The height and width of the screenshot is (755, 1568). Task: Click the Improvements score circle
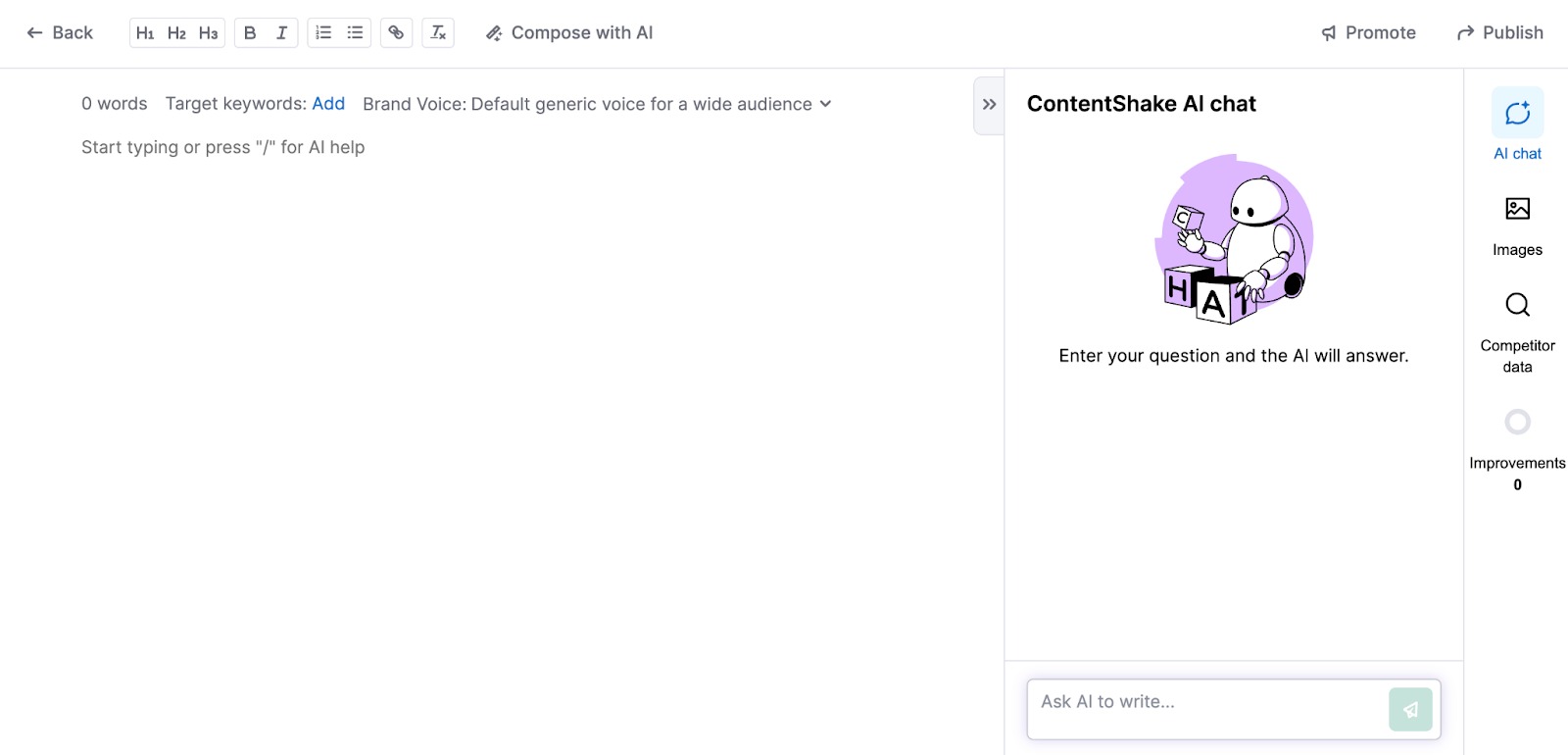click(1517, 423)
